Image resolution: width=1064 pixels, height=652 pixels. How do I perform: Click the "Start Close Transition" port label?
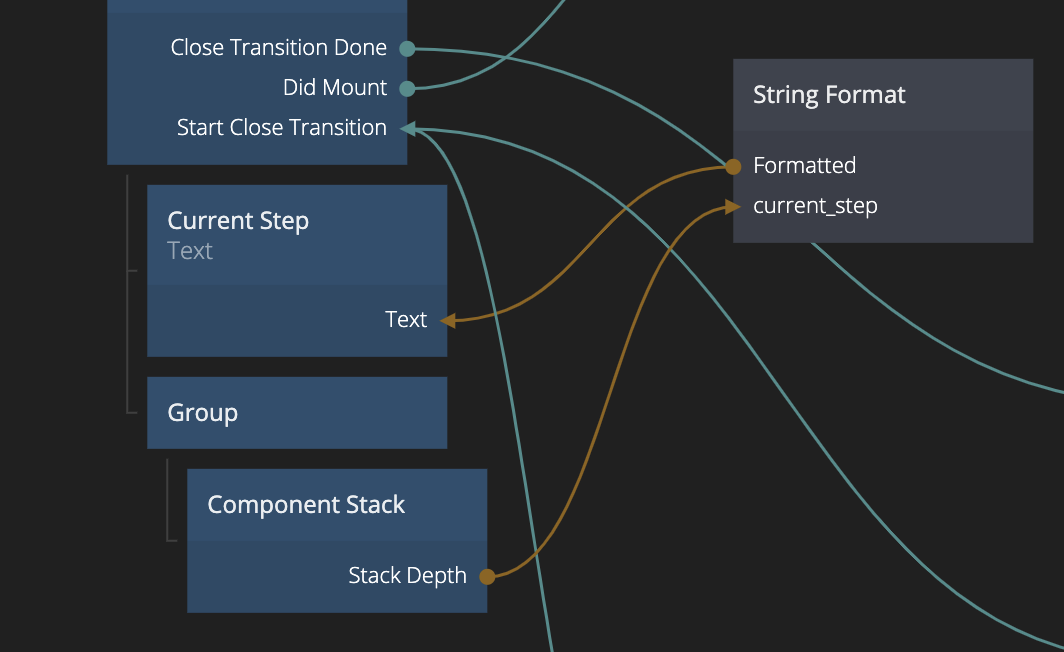(281, 128)
